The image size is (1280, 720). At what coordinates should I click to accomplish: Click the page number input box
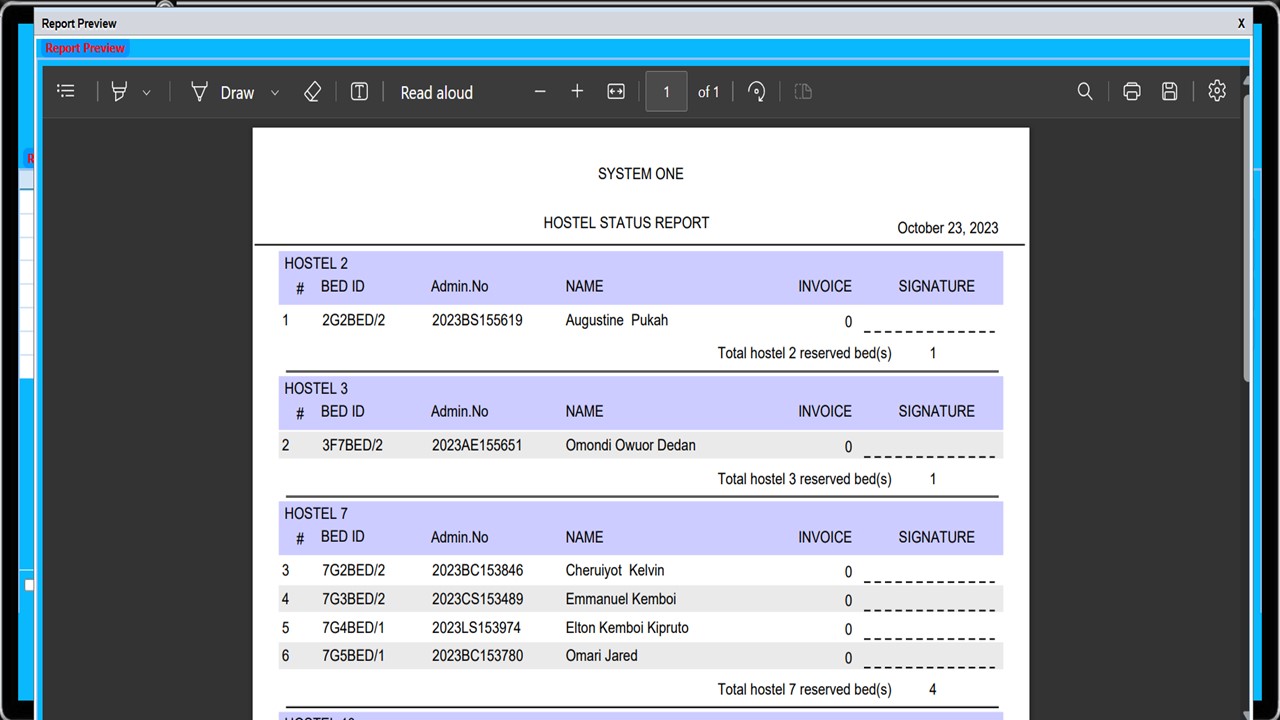point(666,92)
